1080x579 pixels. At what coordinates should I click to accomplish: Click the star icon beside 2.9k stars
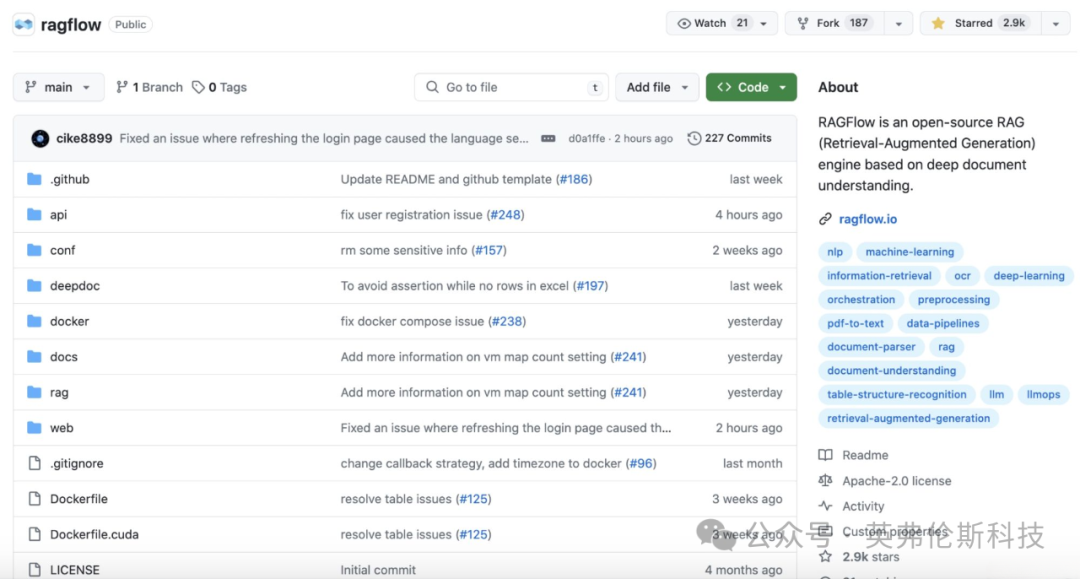[825, 556]
